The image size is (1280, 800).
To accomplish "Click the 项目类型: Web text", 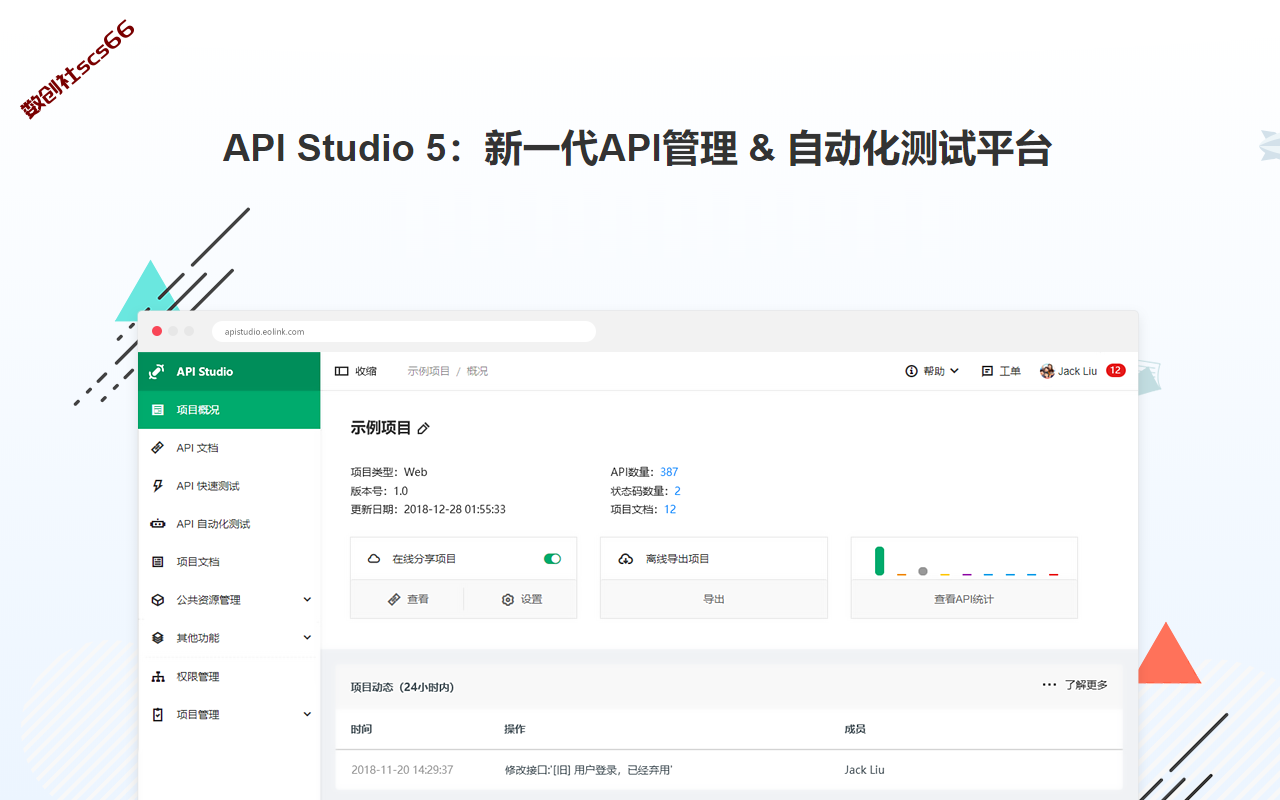I will pos(389,472).
